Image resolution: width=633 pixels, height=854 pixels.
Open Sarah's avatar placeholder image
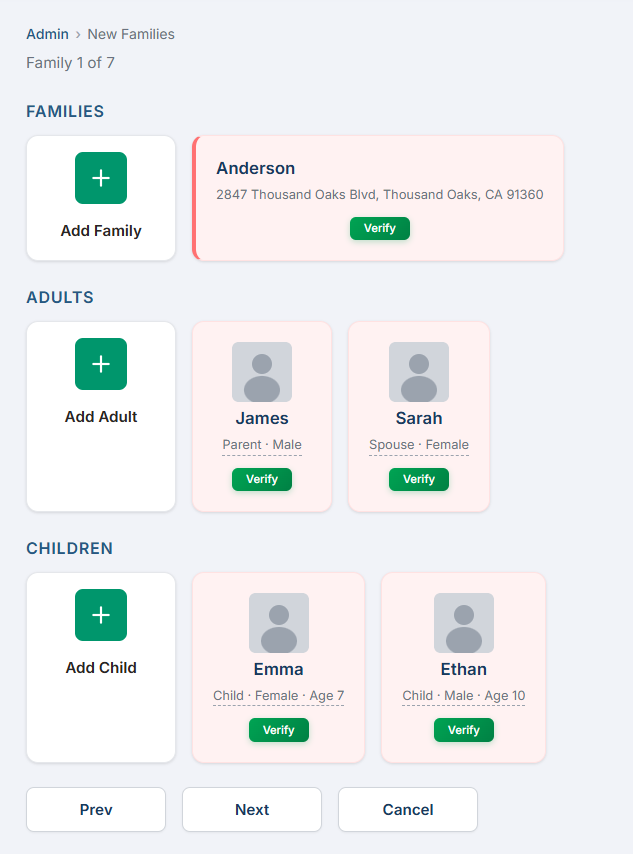tap(418, 371)
